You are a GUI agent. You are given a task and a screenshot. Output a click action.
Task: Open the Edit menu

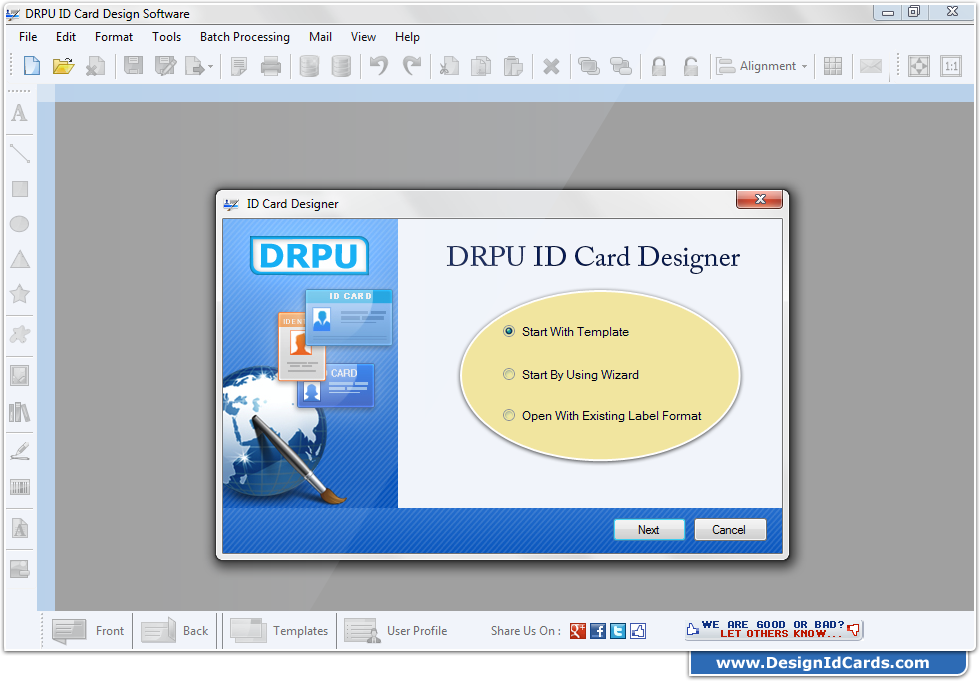click(x=66, y=37)
